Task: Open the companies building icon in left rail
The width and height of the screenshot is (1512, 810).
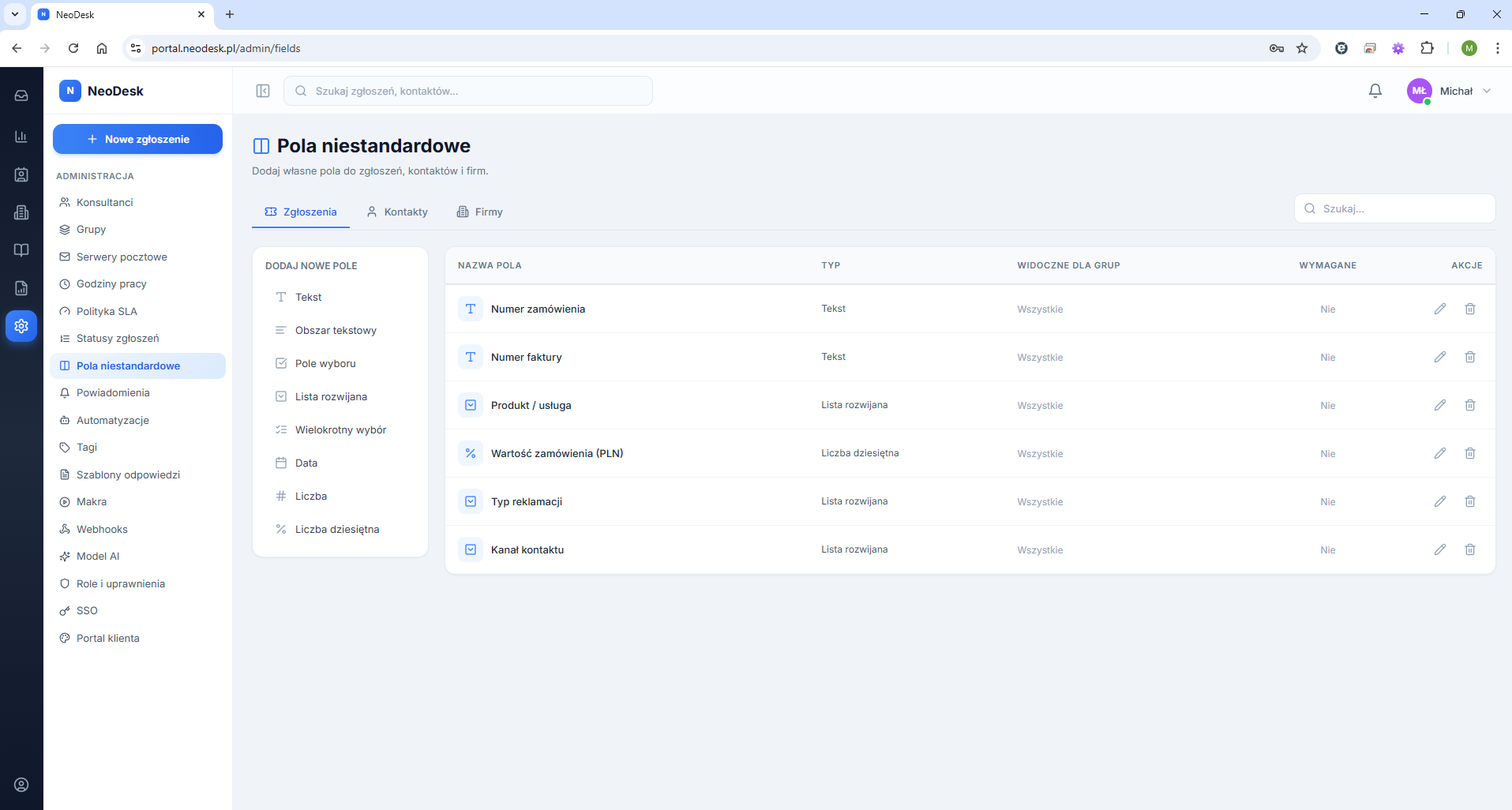Action: [x=21, y=212]
